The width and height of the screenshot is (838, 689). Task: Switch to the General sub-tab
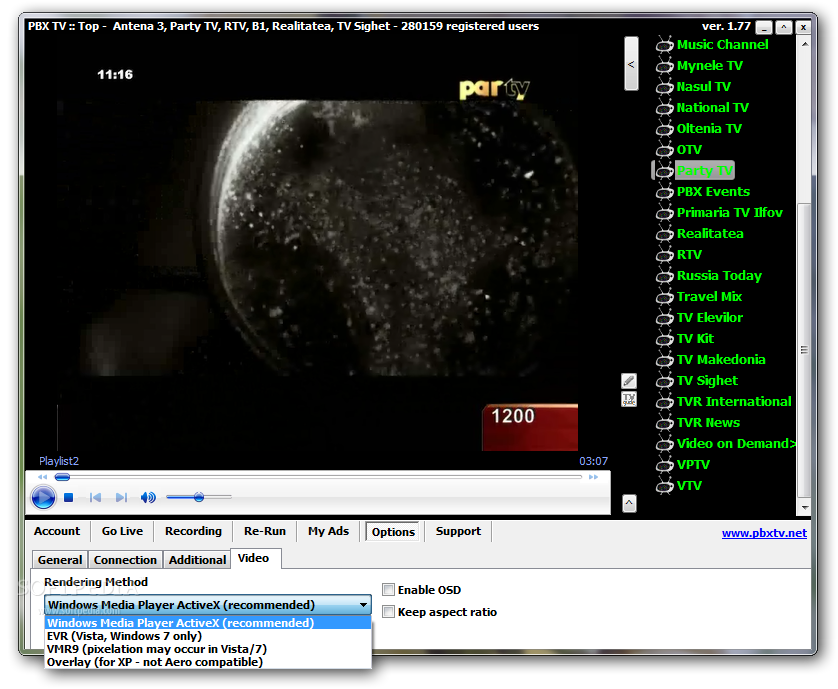(60, 560)
